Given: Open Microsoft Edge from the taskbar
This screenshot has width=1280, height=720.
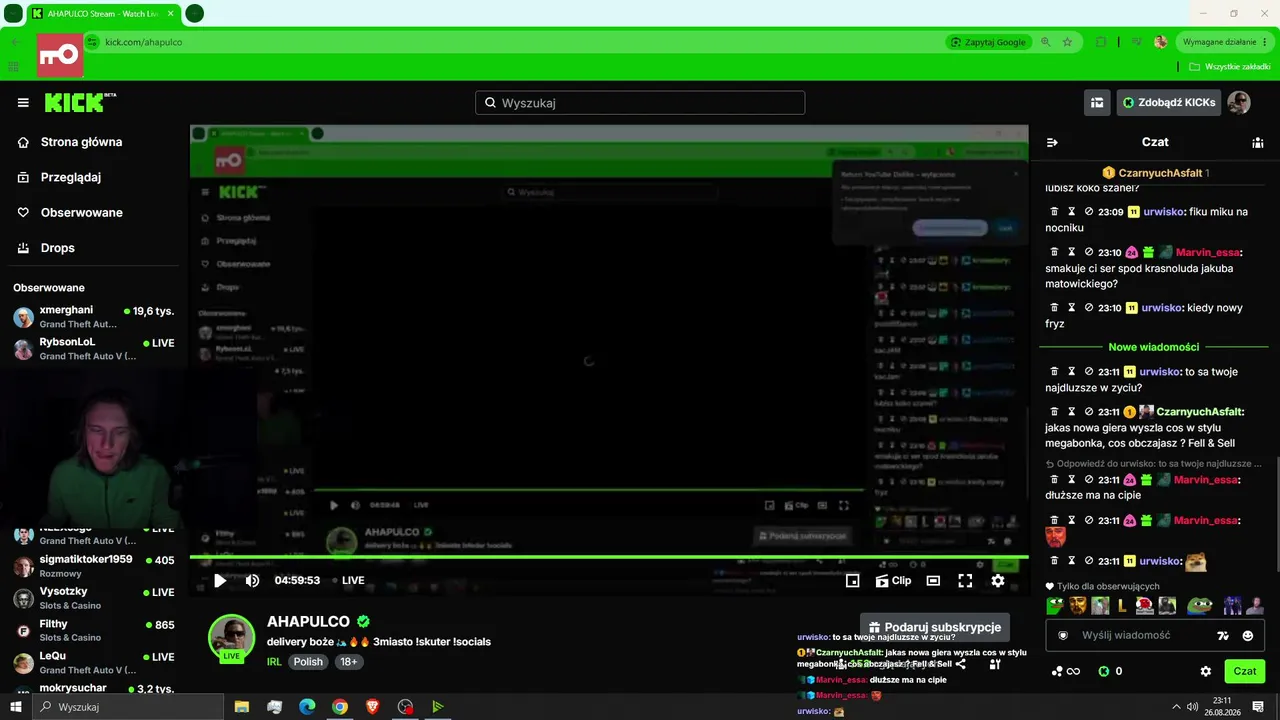Looking at the screenshot, I should 307,707.
